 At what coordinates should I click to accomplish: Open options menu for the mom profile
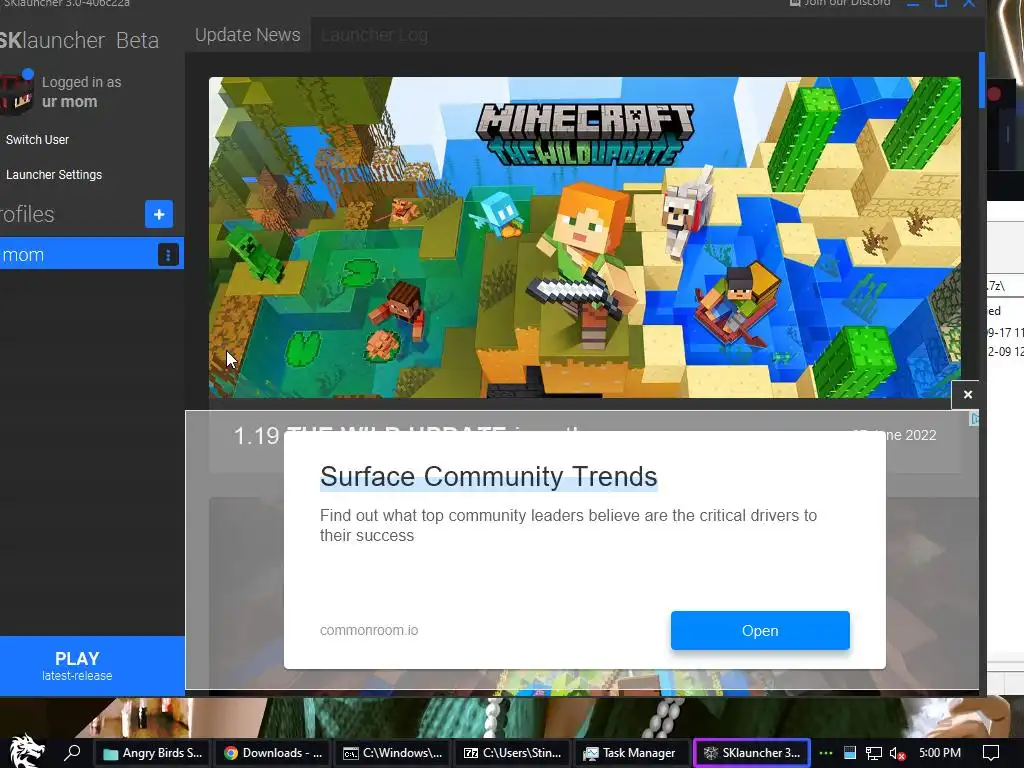pyautogui.click(x=168, y=255)
